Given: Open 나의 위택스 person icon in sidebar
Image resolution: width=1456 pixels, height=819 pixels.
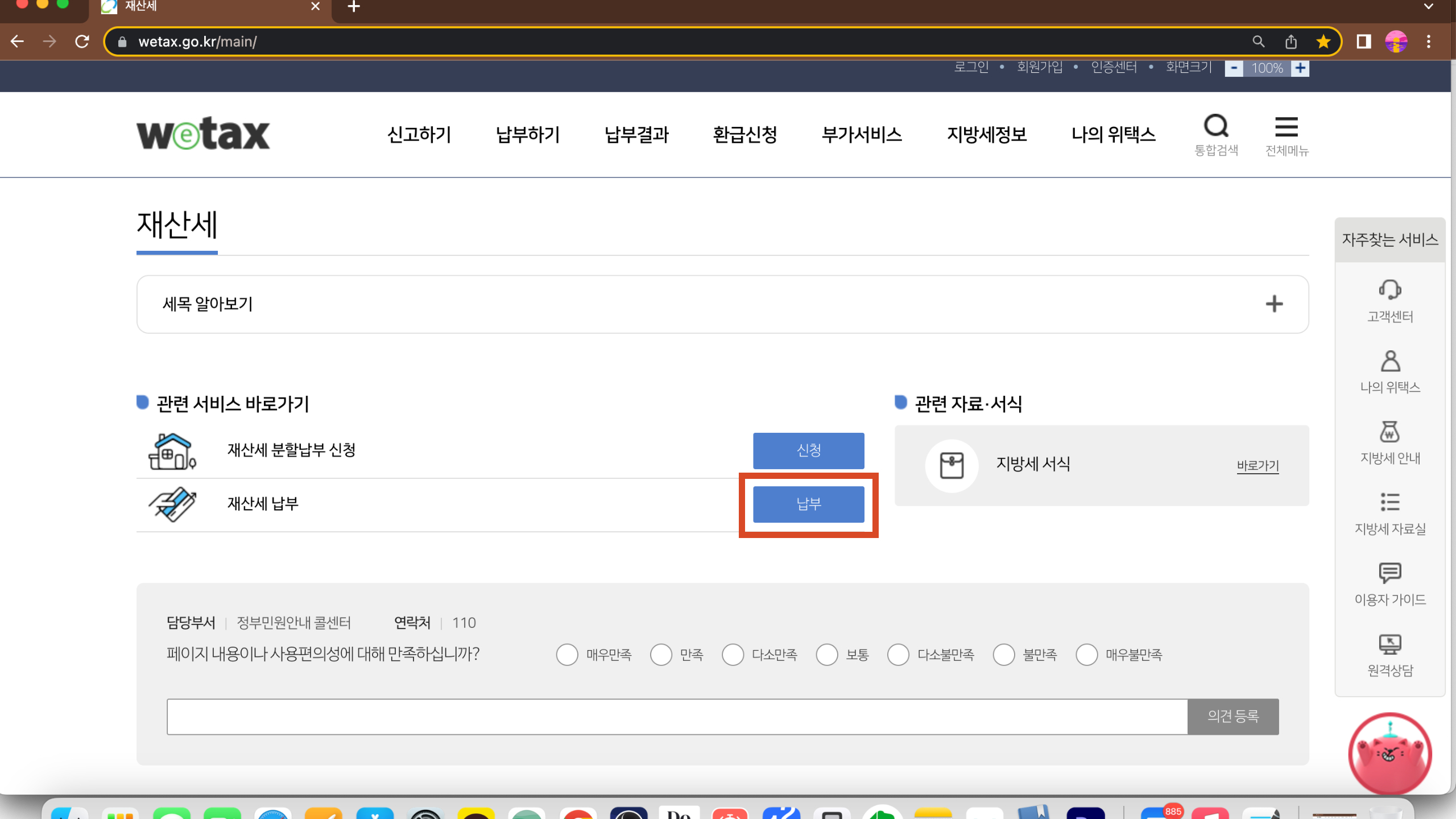Looking at the screenshot, I should [x=1389, y=361].
